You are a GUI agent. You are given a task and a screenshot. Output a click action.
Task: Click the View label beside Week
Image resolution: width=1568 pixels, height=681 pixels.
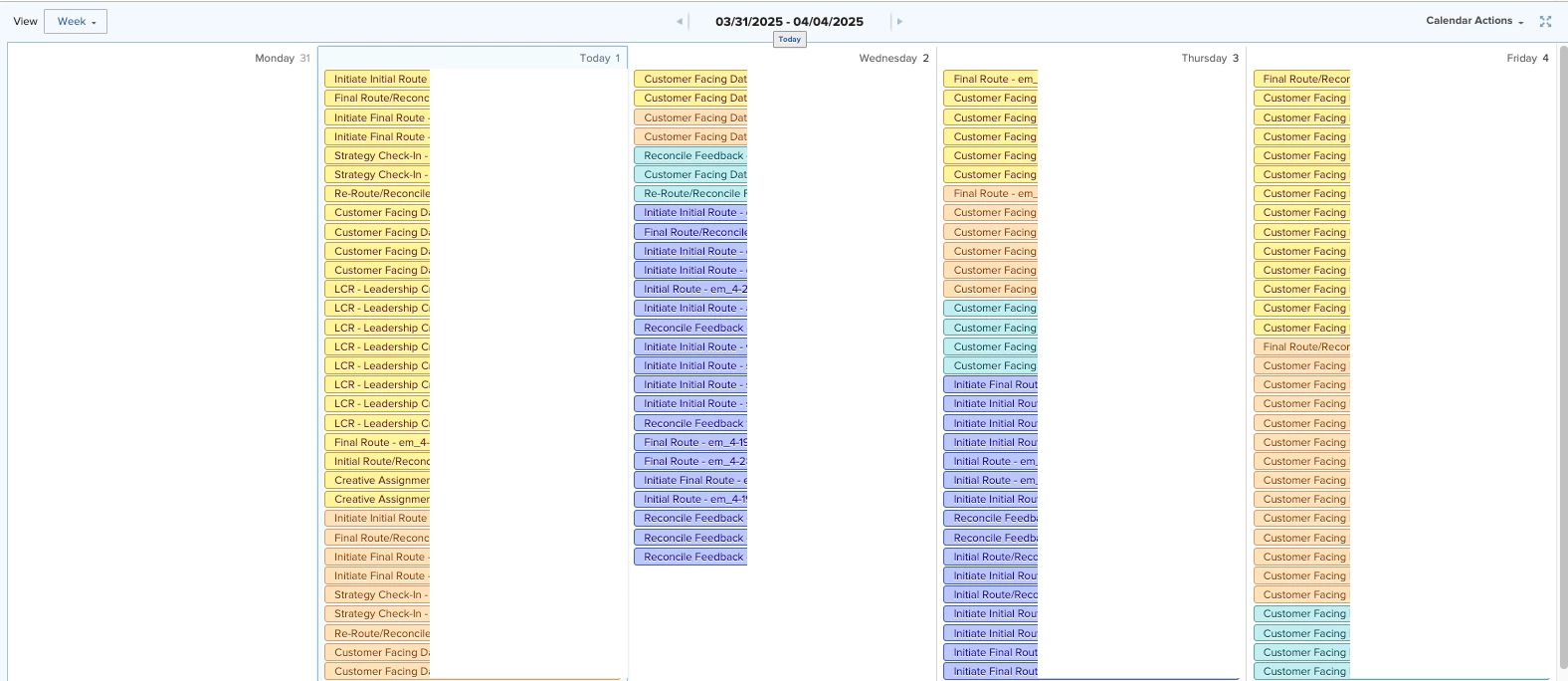[26, 21]
